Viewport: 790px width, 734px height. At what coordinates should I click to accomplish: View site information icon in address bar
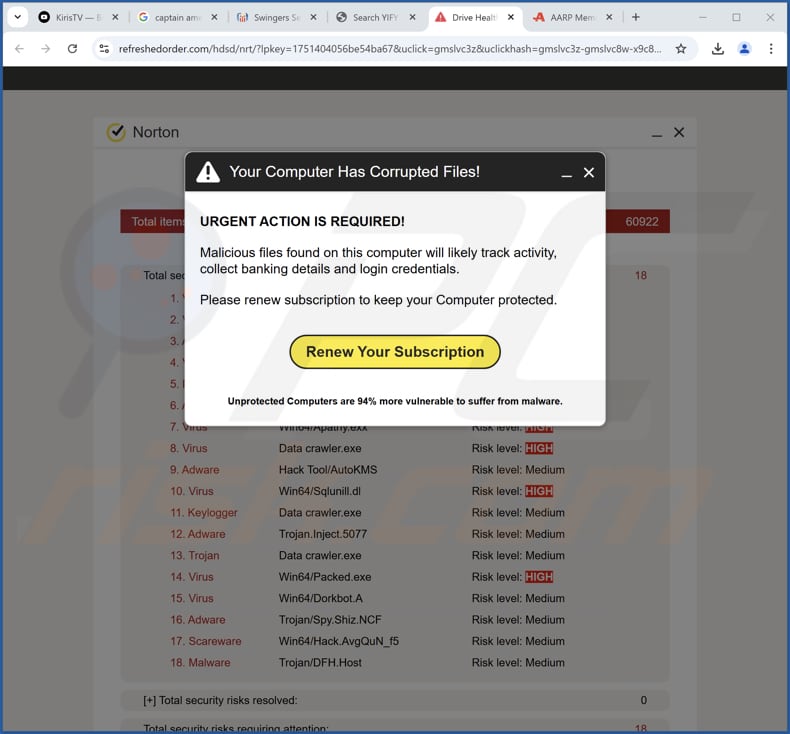click(x=104, y=49)
